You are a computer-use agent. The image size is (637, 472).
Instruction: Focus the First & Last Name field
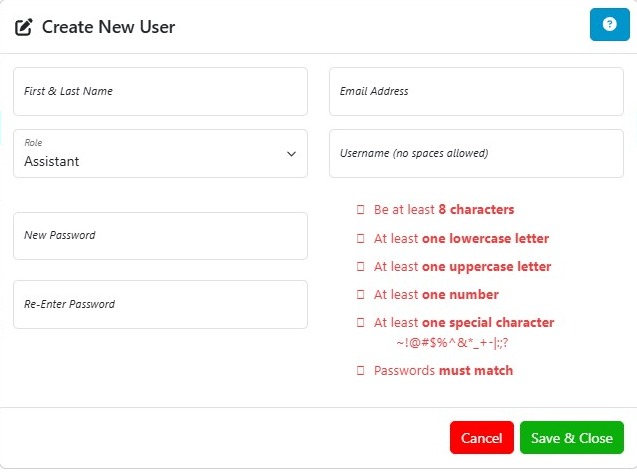(160, 91)
